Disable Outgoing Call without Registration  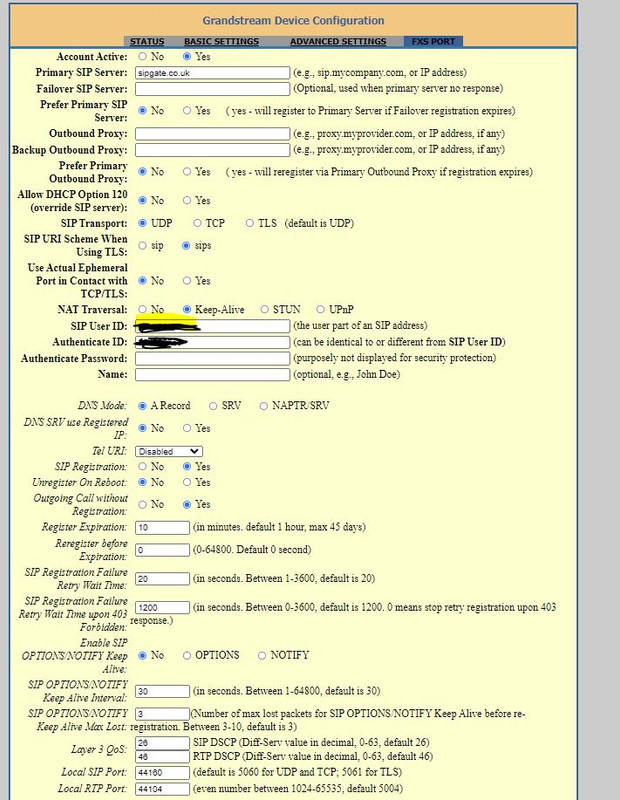point(142,505)
